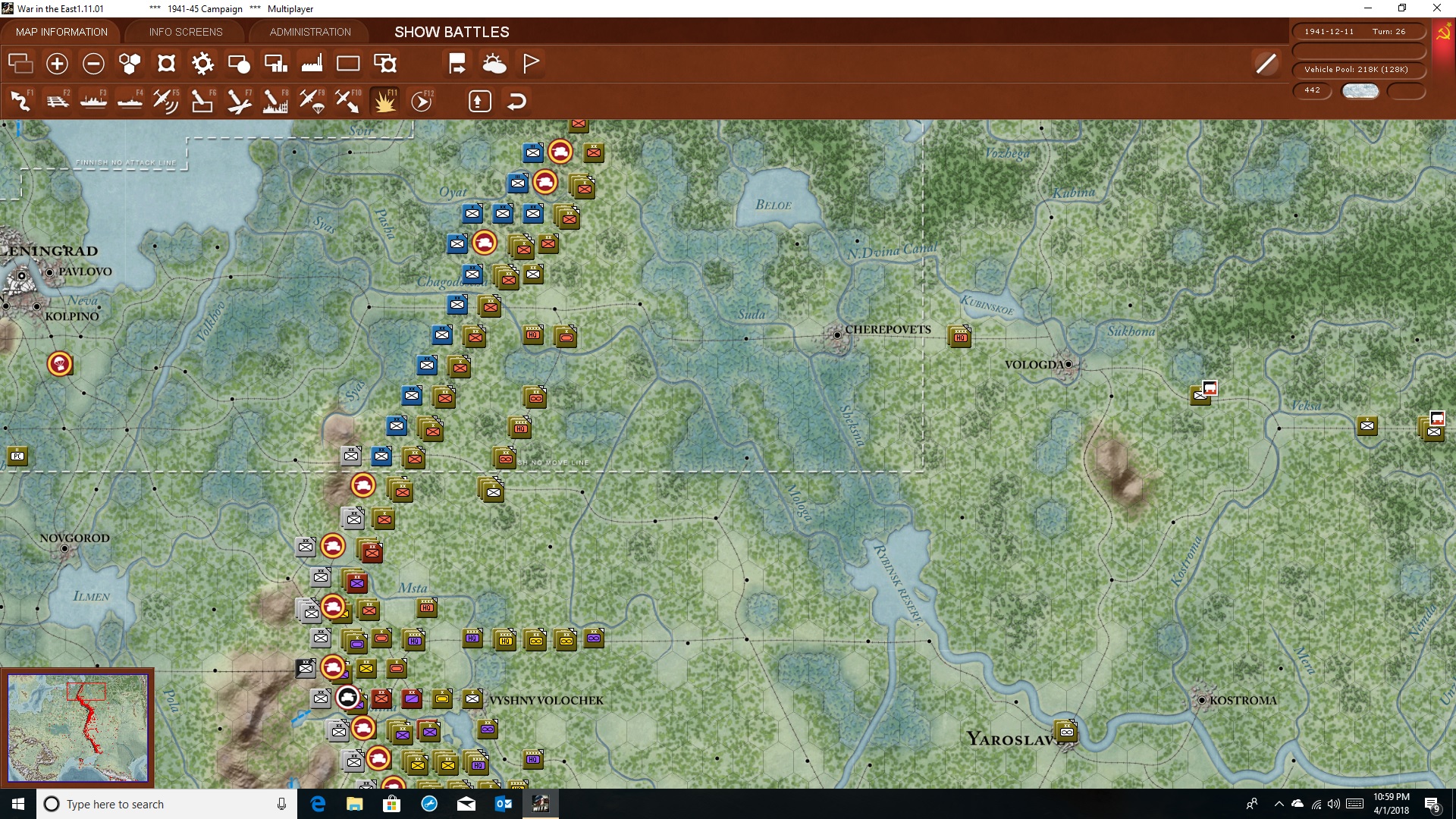Show weather overlay with sun-cloud icon
This screenshot has height=819, width=1456.
point(494,64)
